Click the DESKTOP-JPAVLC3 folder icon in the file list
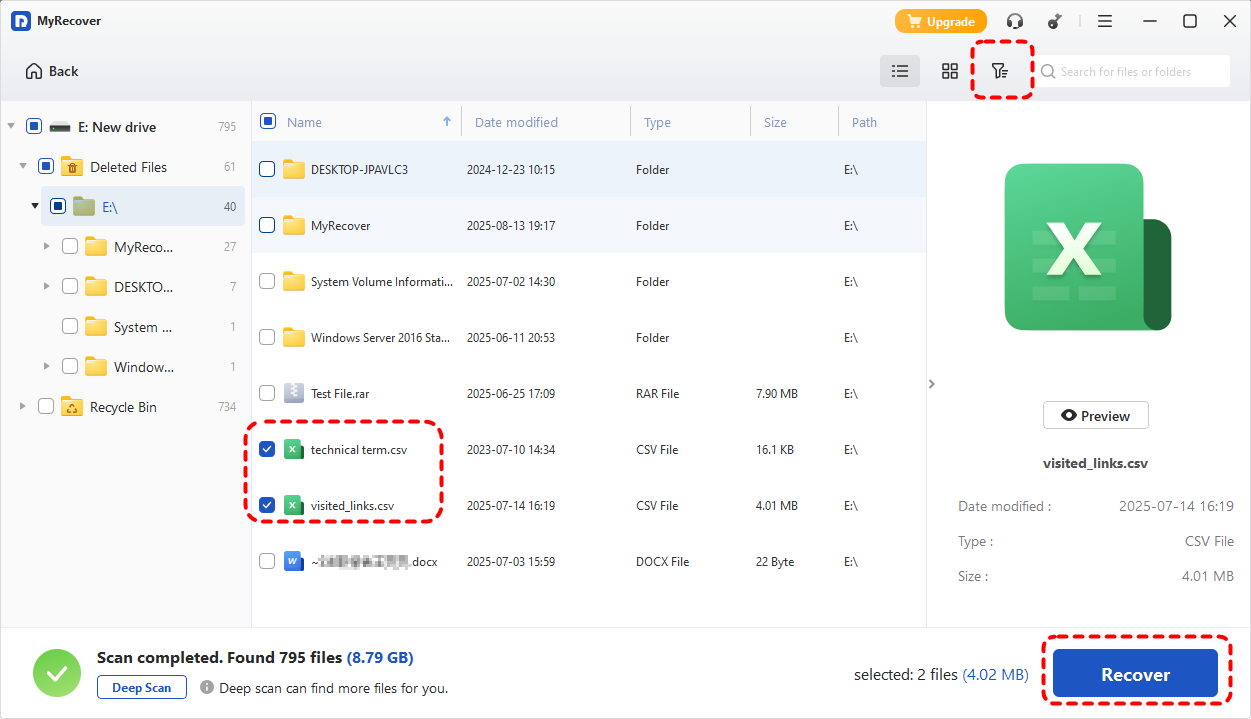1251x719 pixels. (293, 169)
